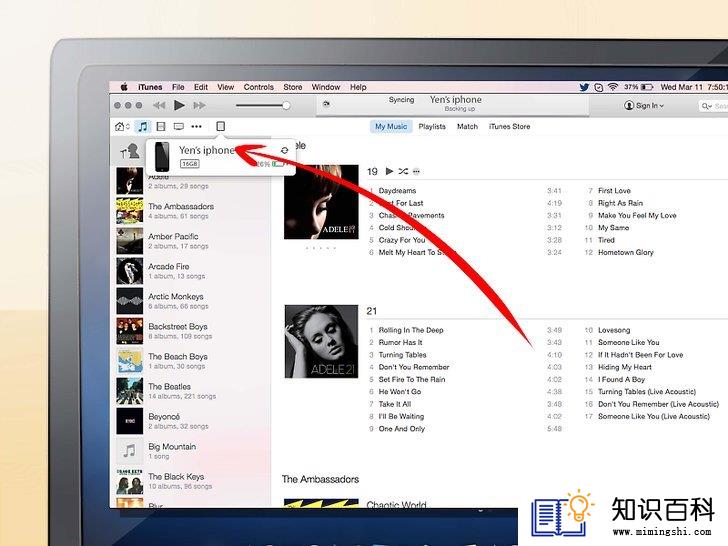The width and height of the screenshot is (728, 546).
Task: Skip to previous track
Action: pyautogui.click(x=159, y=105)
